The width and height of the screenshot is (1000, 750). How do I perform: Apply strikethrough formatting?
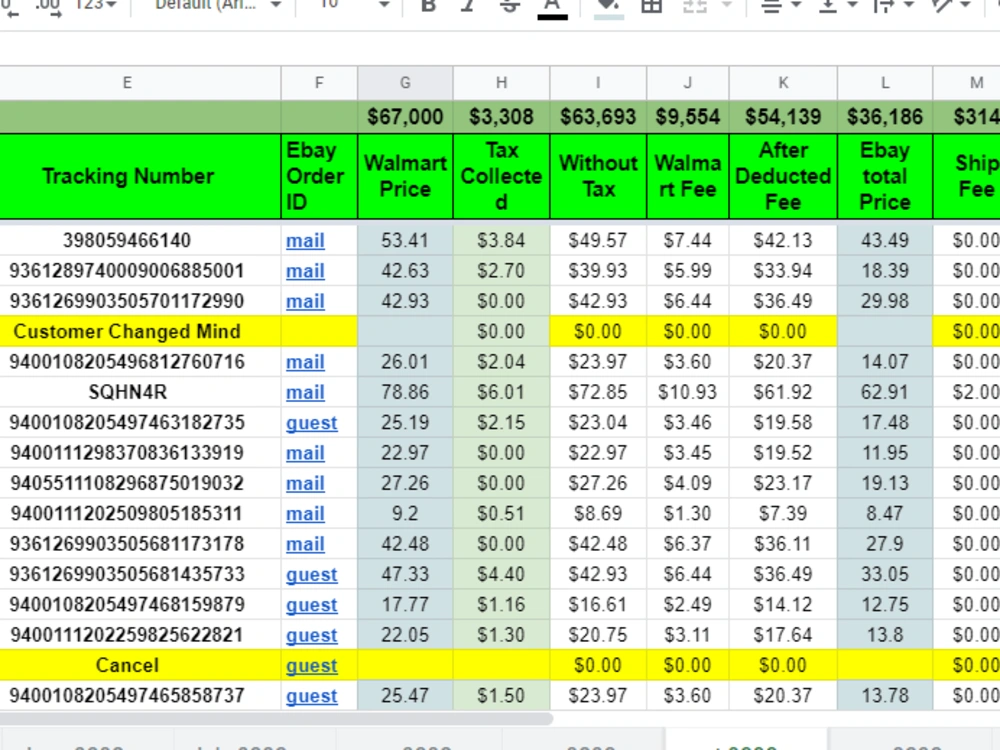(x=510, y=6)
